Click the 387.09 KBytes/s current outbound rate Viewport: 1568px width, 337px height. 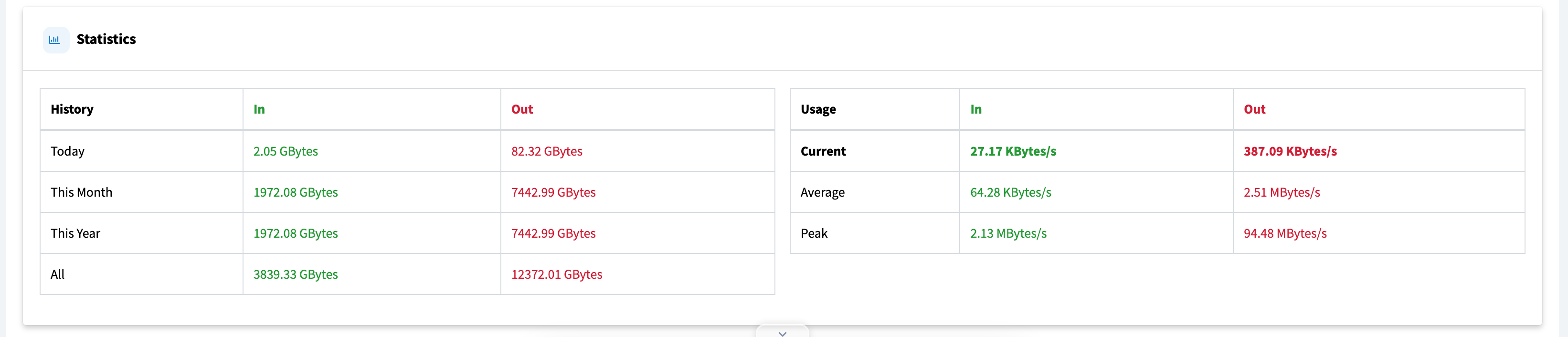pyautogui.click(x=1290, y=151)
